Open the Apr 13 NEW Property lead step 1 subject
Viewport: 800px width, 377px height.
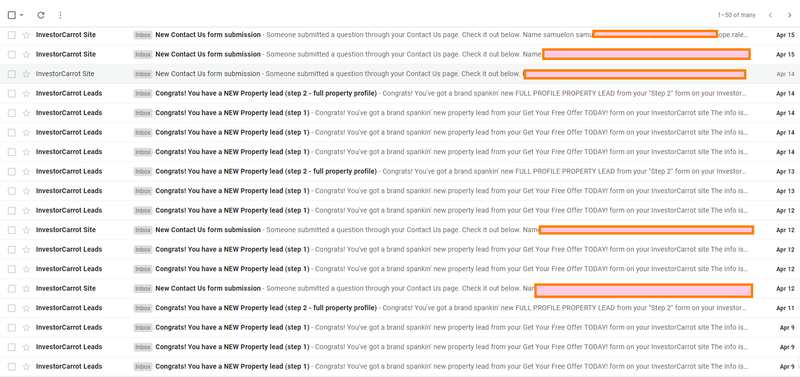point(232,191)
